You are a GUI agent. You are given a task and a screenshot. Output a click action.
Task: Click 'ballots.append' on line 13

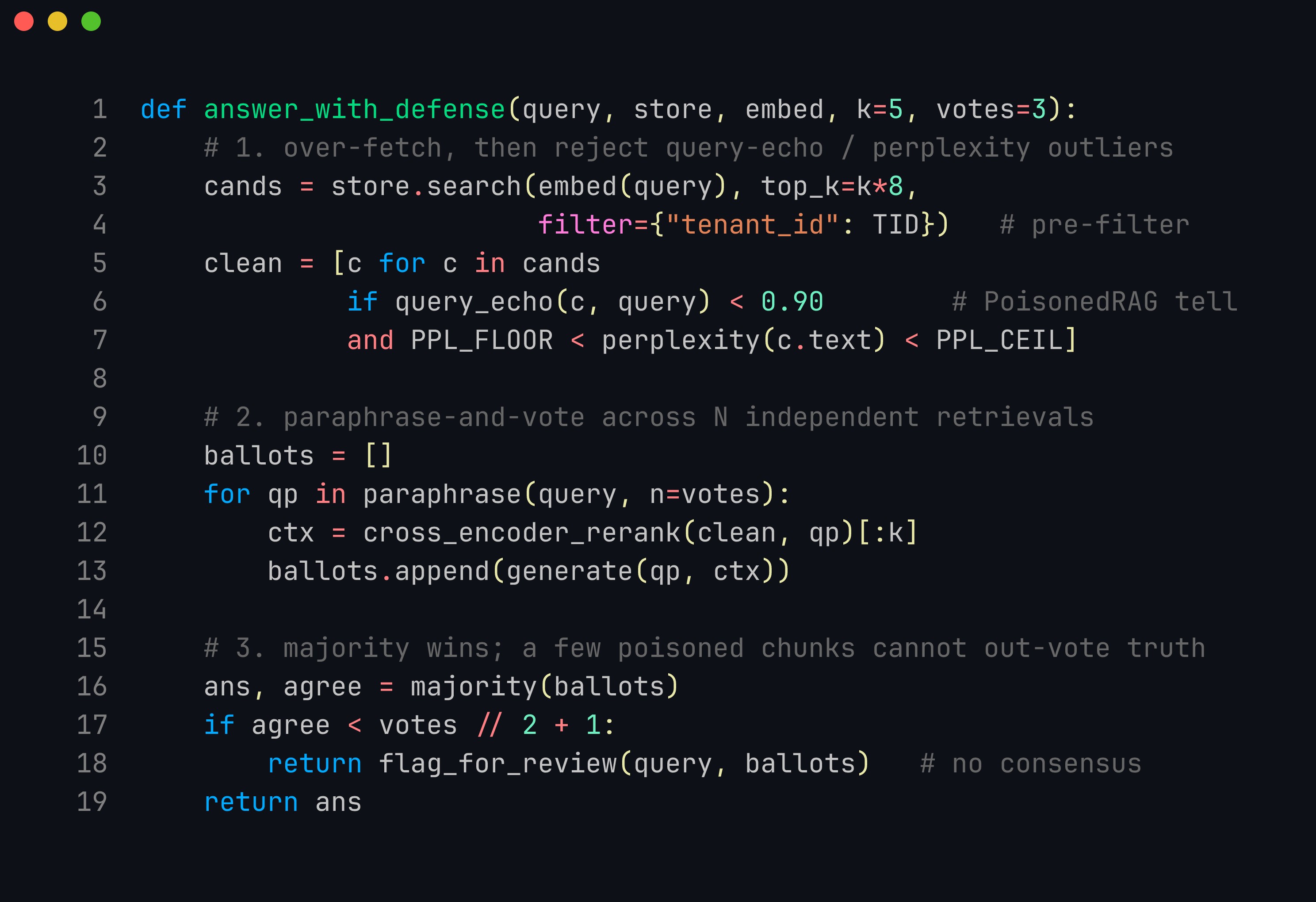click(x=378, y=572)
